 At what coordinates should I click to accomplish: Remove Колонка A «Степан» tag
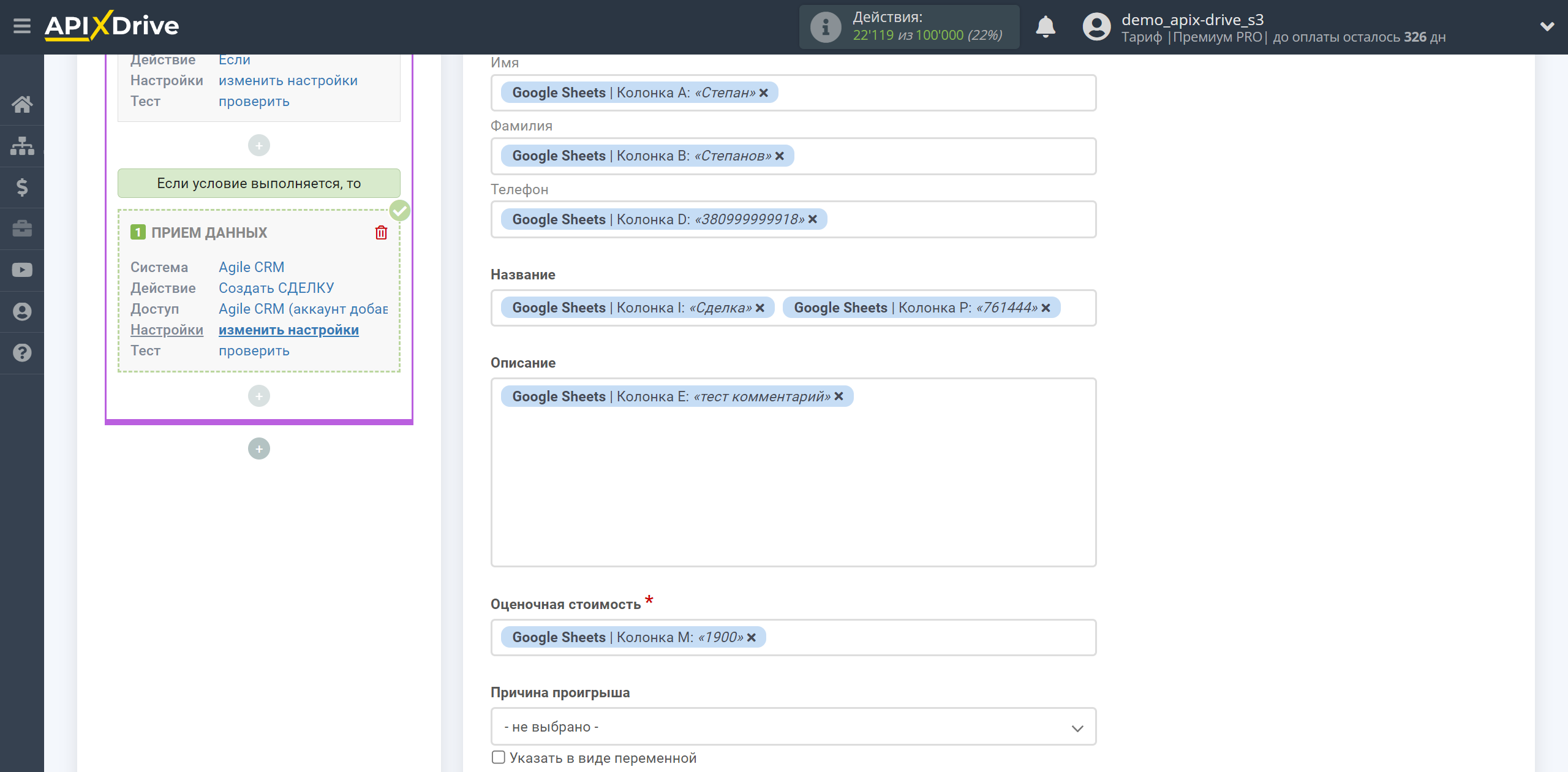click(764, 93)
